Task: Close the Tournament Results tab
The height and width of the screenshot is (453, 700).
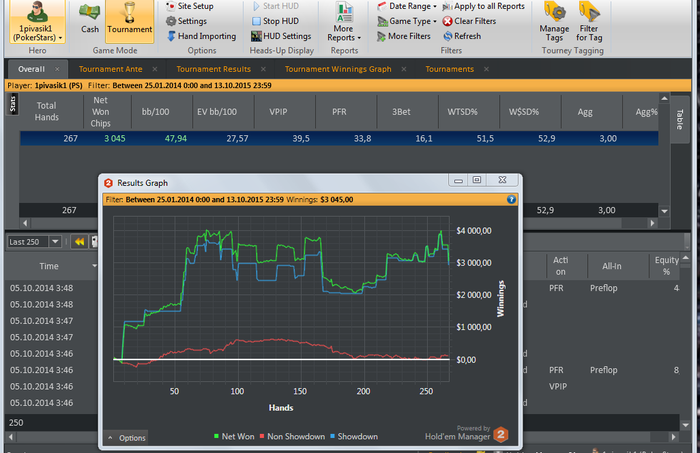Action: pos(263,69)
